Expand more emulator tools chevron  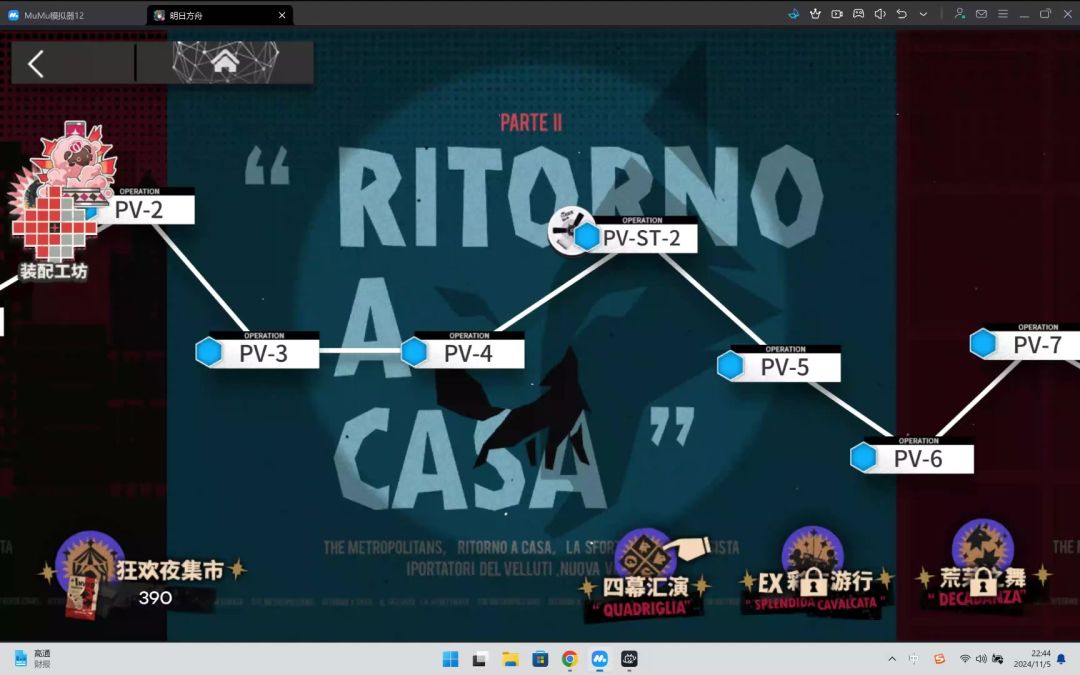(x=923, y=14)
